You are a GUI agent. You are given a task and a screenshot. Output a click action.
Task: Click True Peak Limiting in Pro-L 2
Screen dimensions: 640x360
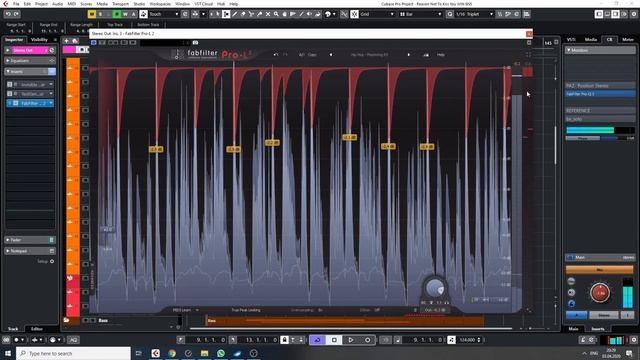point(246,310)
